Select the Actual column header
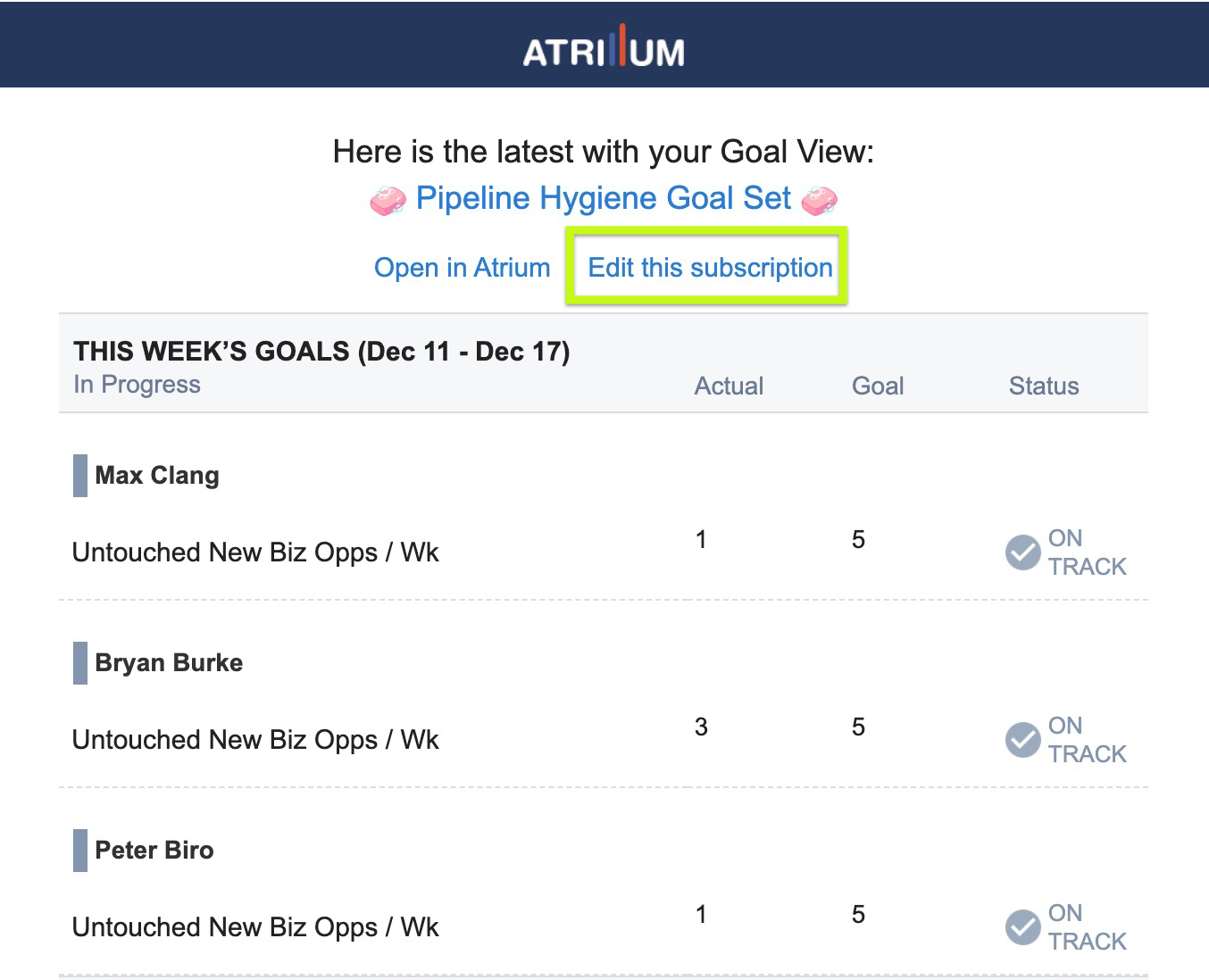Image resolution: width=1209 pixels, height=980 pixels. click(729, 386)
